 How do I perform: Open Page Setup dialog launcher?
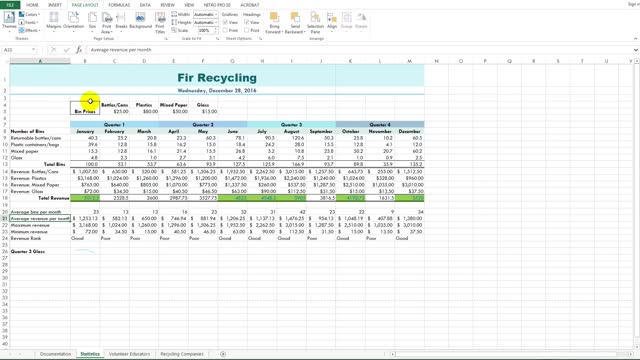pyautogui.click(x=166, y=39)
